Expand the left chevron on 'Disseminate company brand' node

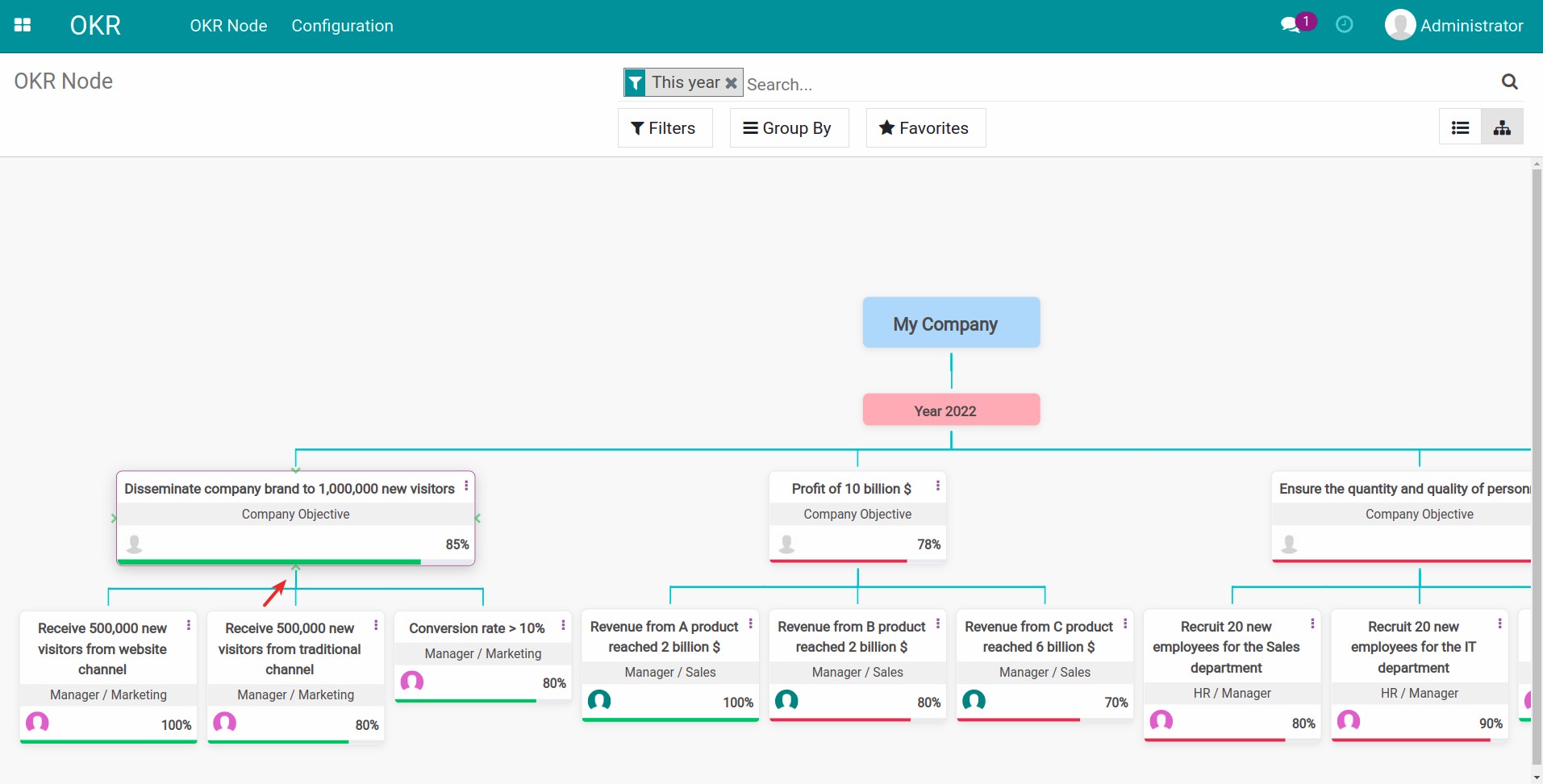point(115,518)
